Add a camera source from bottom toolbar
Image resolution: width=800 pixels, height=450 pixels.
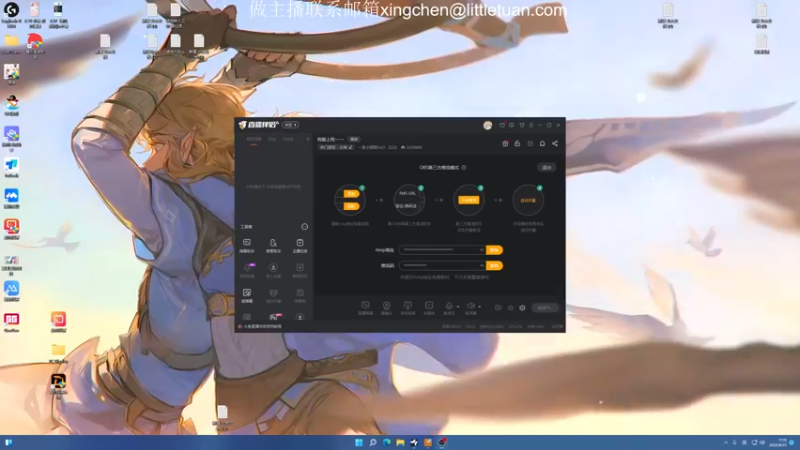pyautogui.click(x=387, y=308)
